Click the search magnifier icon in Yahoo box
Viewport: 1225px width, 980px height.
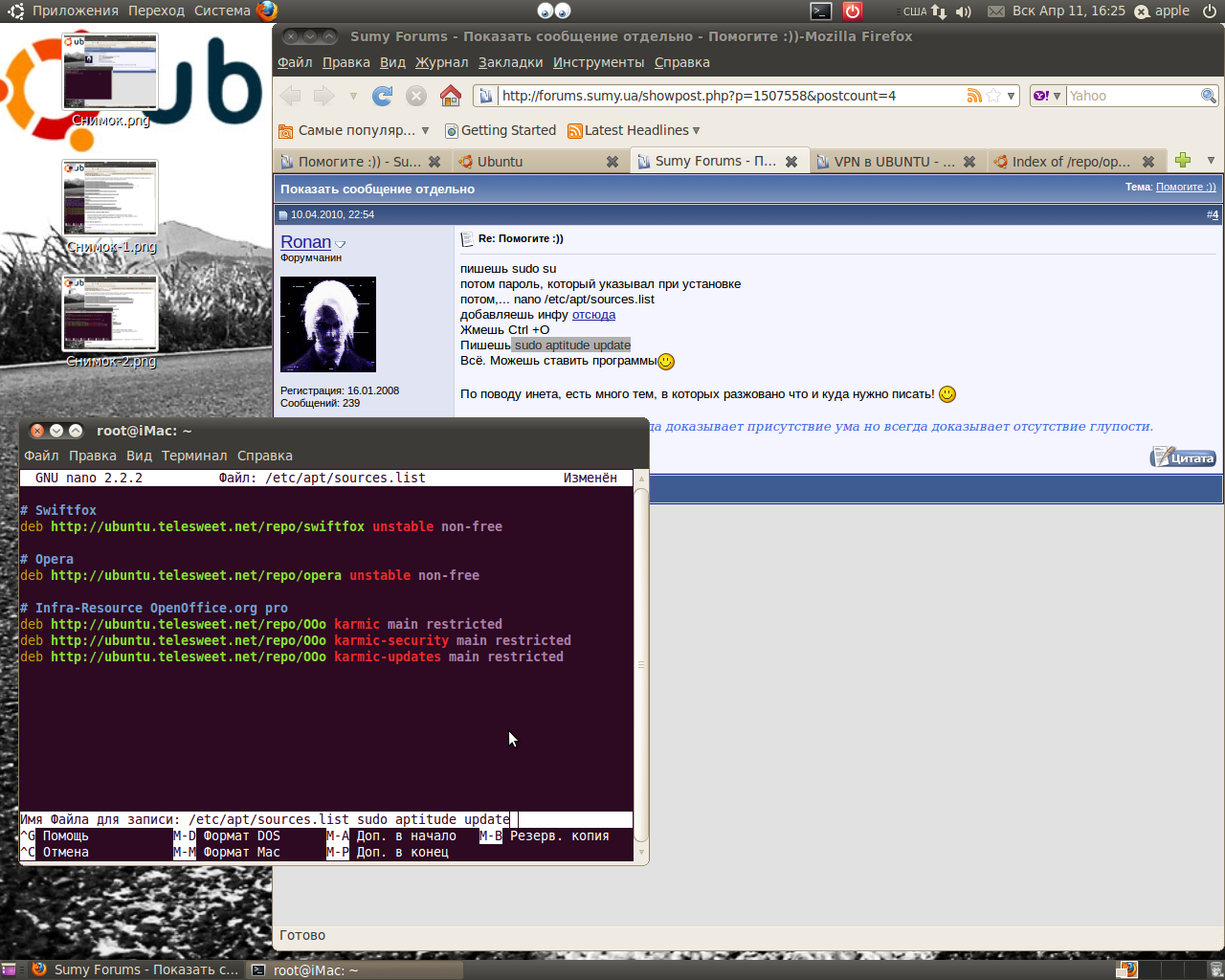coord(1209,96)
